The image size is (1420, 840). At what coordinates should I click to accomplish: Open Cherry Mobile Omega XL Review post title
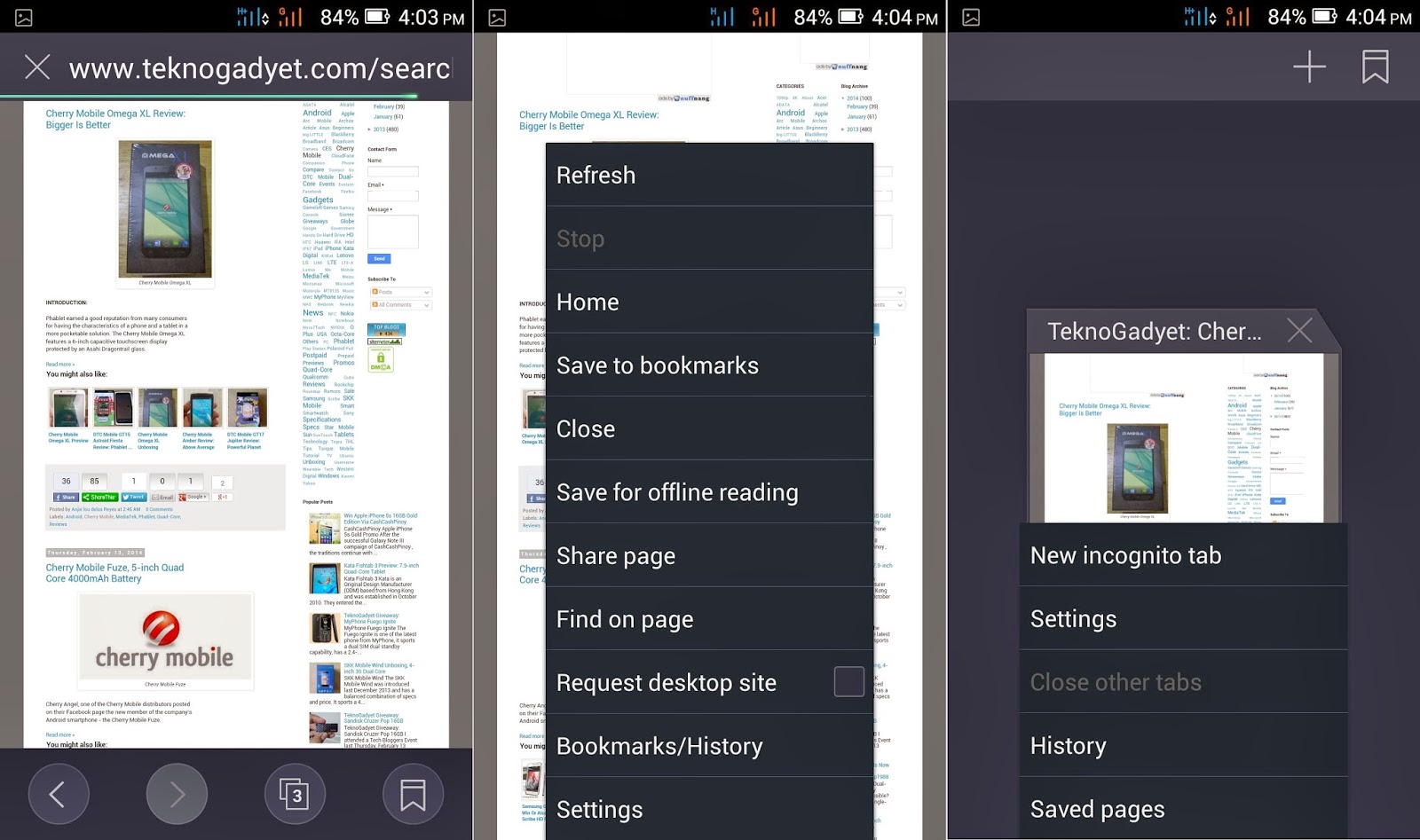[115, 119]
